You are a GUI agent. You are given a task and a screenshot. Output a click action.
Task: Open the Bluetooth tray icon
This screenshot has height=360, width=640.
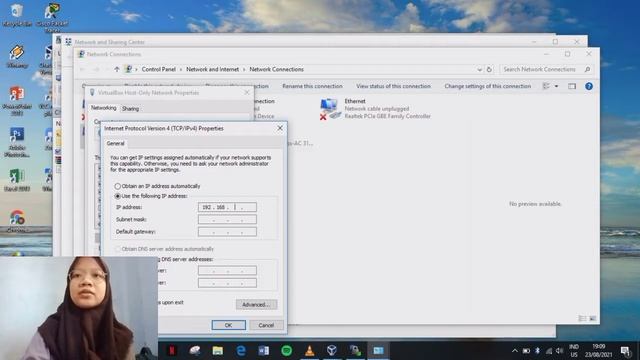[x=538, y=351]
